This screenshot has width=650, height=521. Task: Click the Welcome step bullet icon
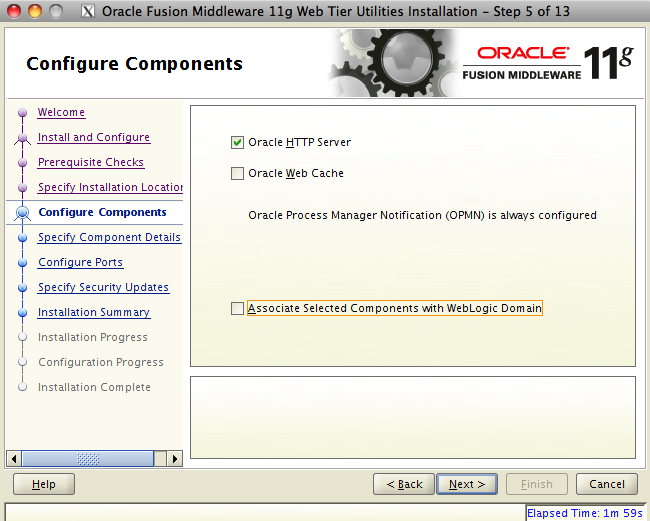pyautogui.click(x=22, y=113)
